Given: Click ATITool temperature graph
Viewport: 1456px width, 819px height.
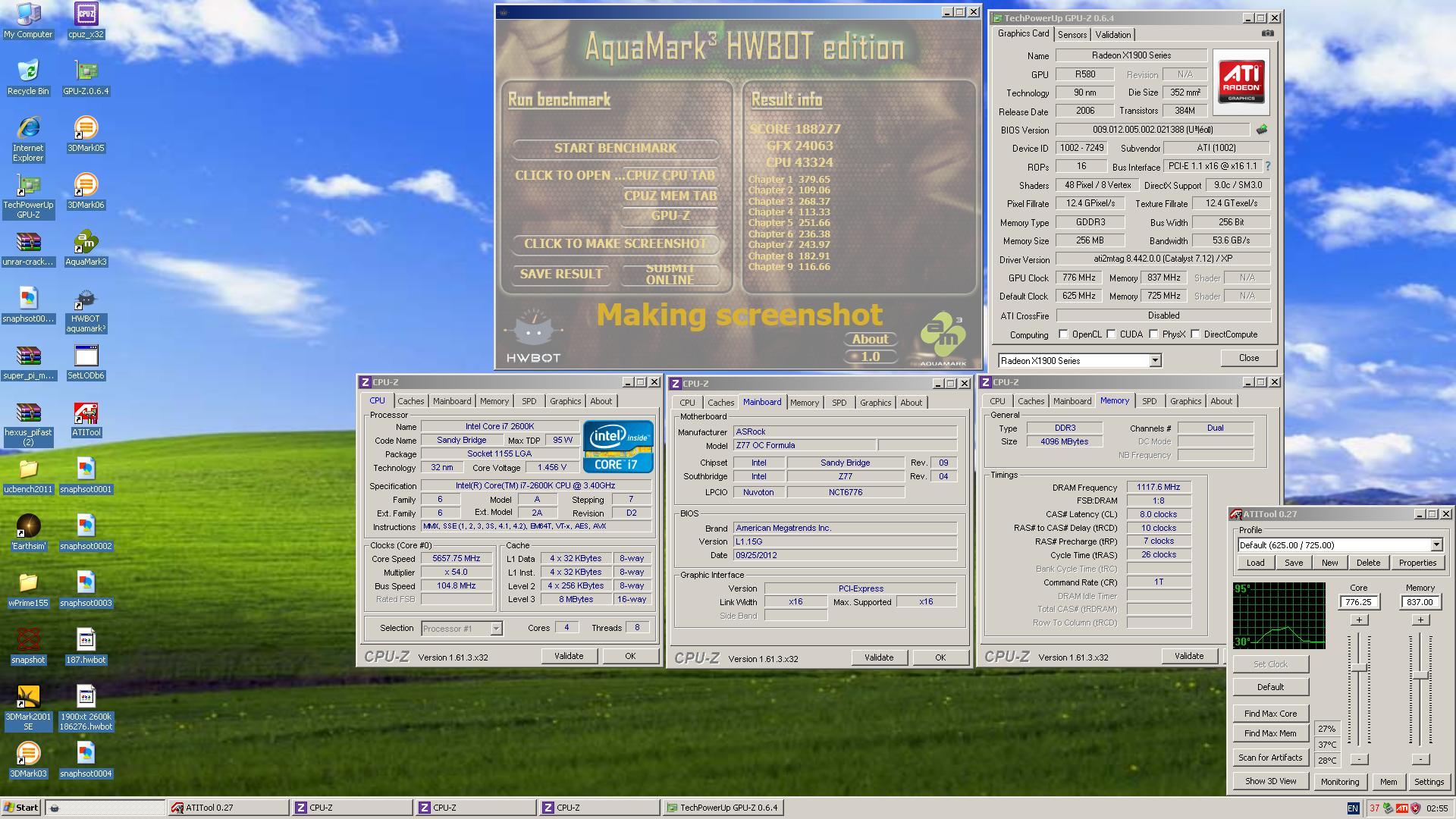Looking at the screenshot, I should pos(1279,616).
